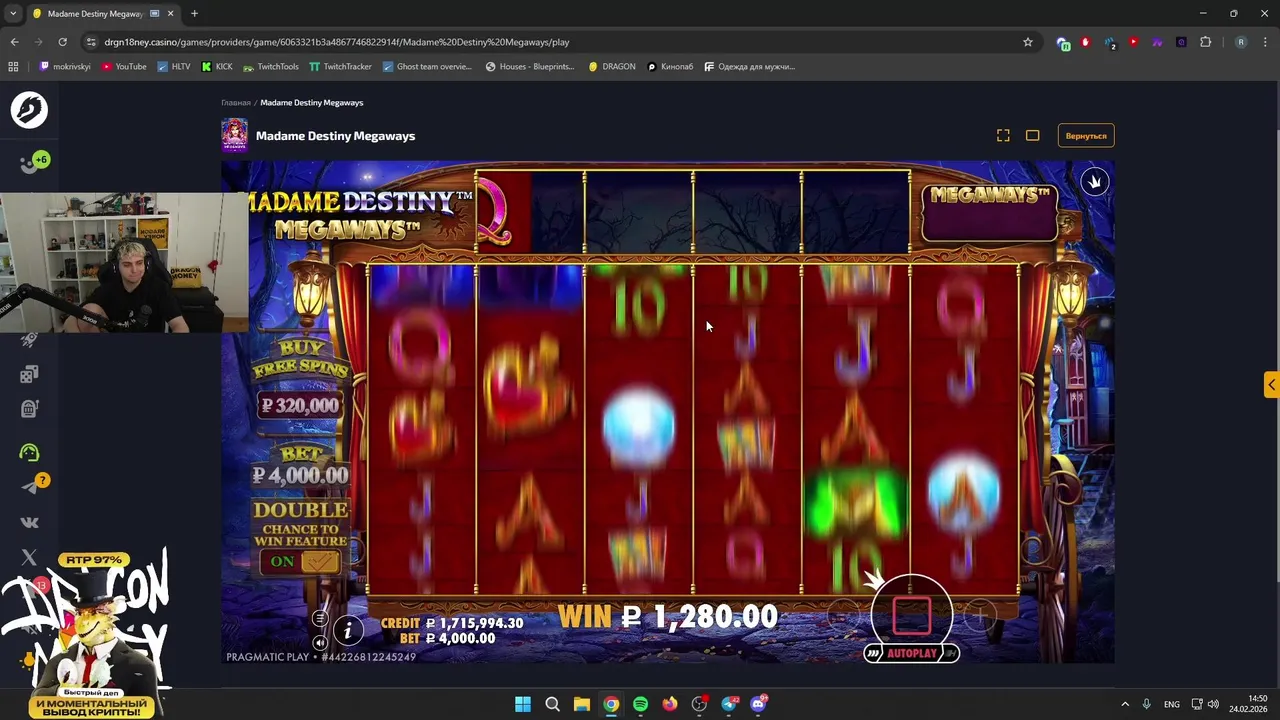This screenshot has width=1280, height=720.
Task: Open the clock showing 14:50
Action: coord(1248,704)
